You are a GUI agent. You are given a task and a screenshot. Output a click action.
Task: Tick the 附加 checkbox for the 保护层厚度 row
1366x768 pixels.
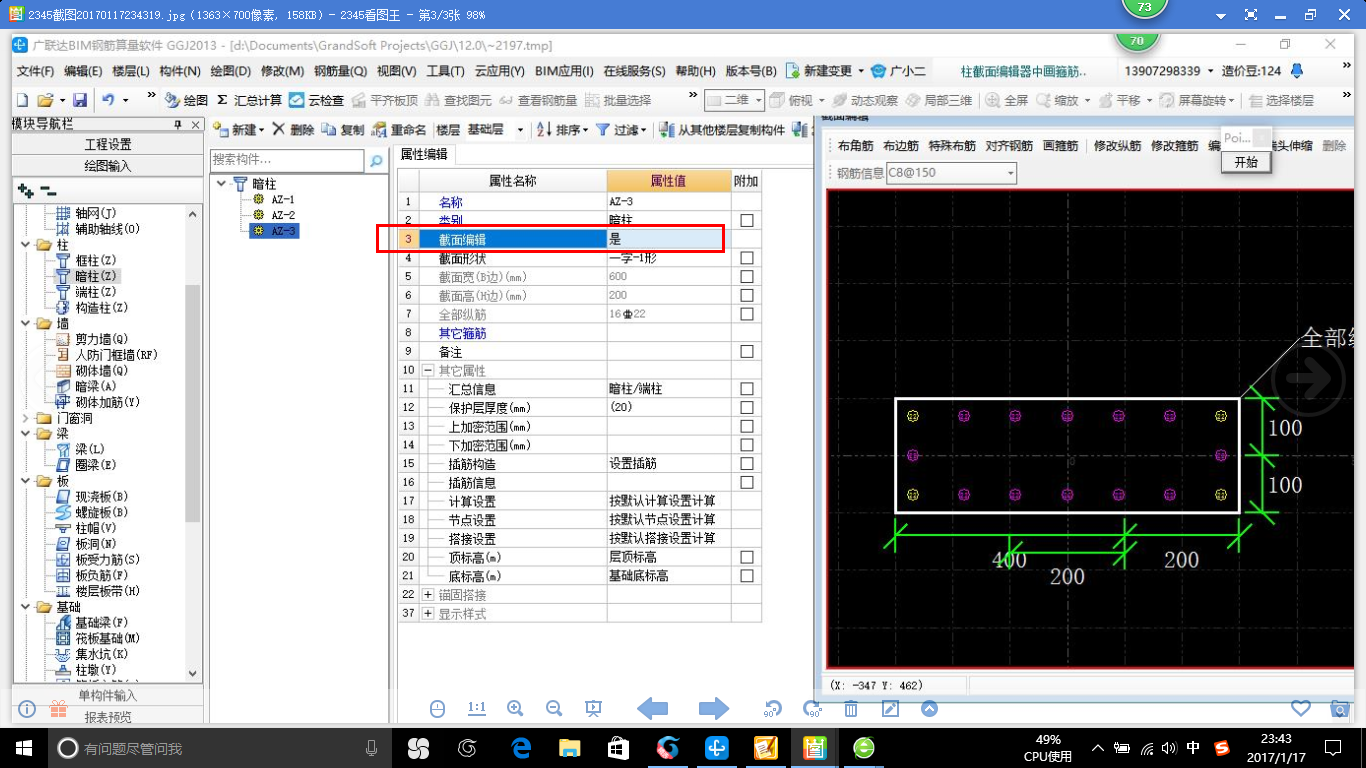[747, 408]
